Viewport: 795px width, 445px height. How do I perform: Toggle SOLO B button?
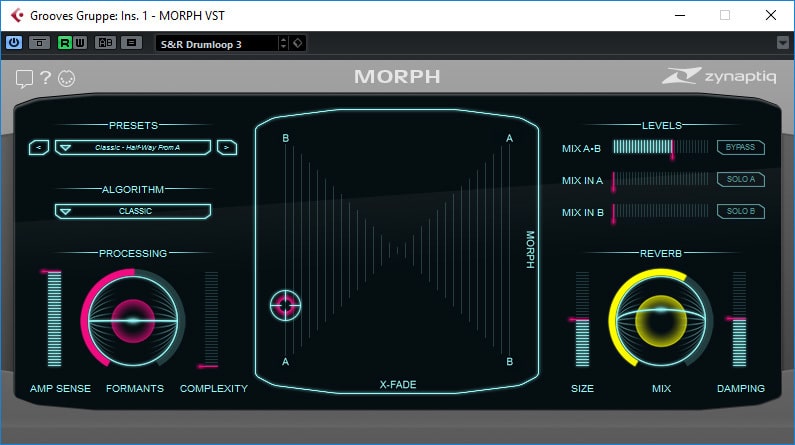coord(741,211)
